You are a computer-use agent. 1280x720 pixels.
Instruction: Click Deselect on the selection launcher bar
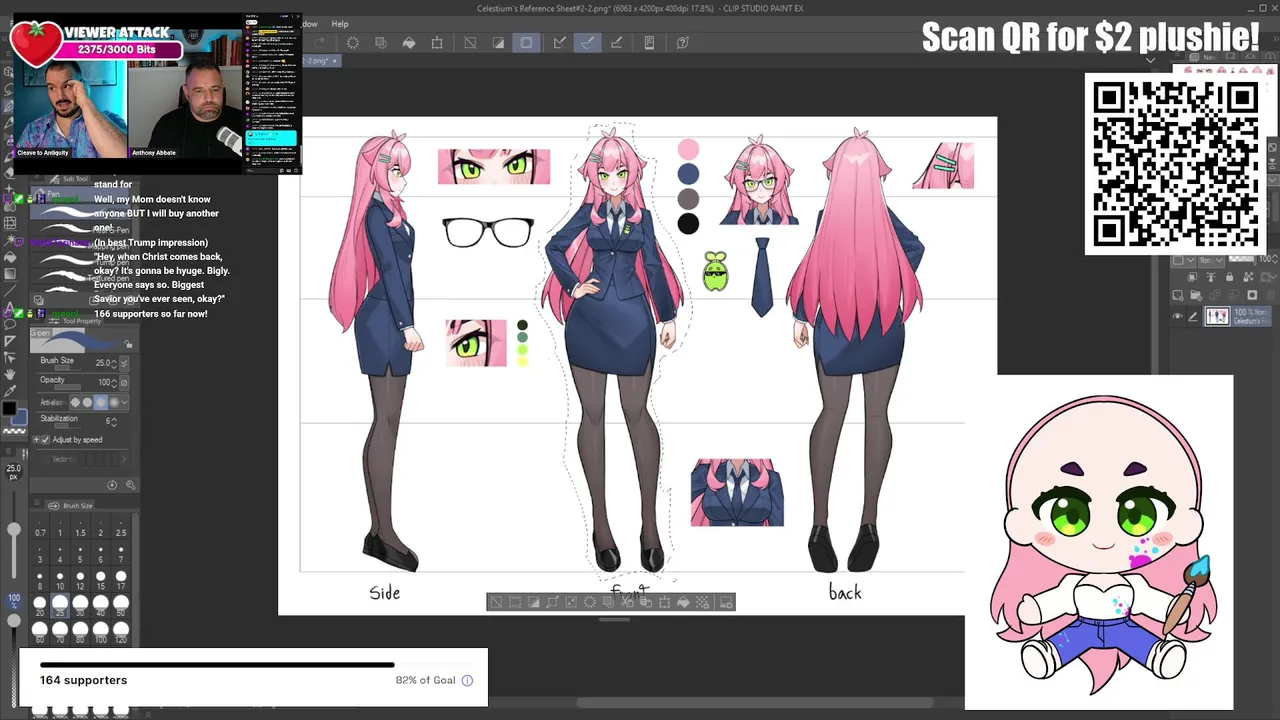[496, 602]
